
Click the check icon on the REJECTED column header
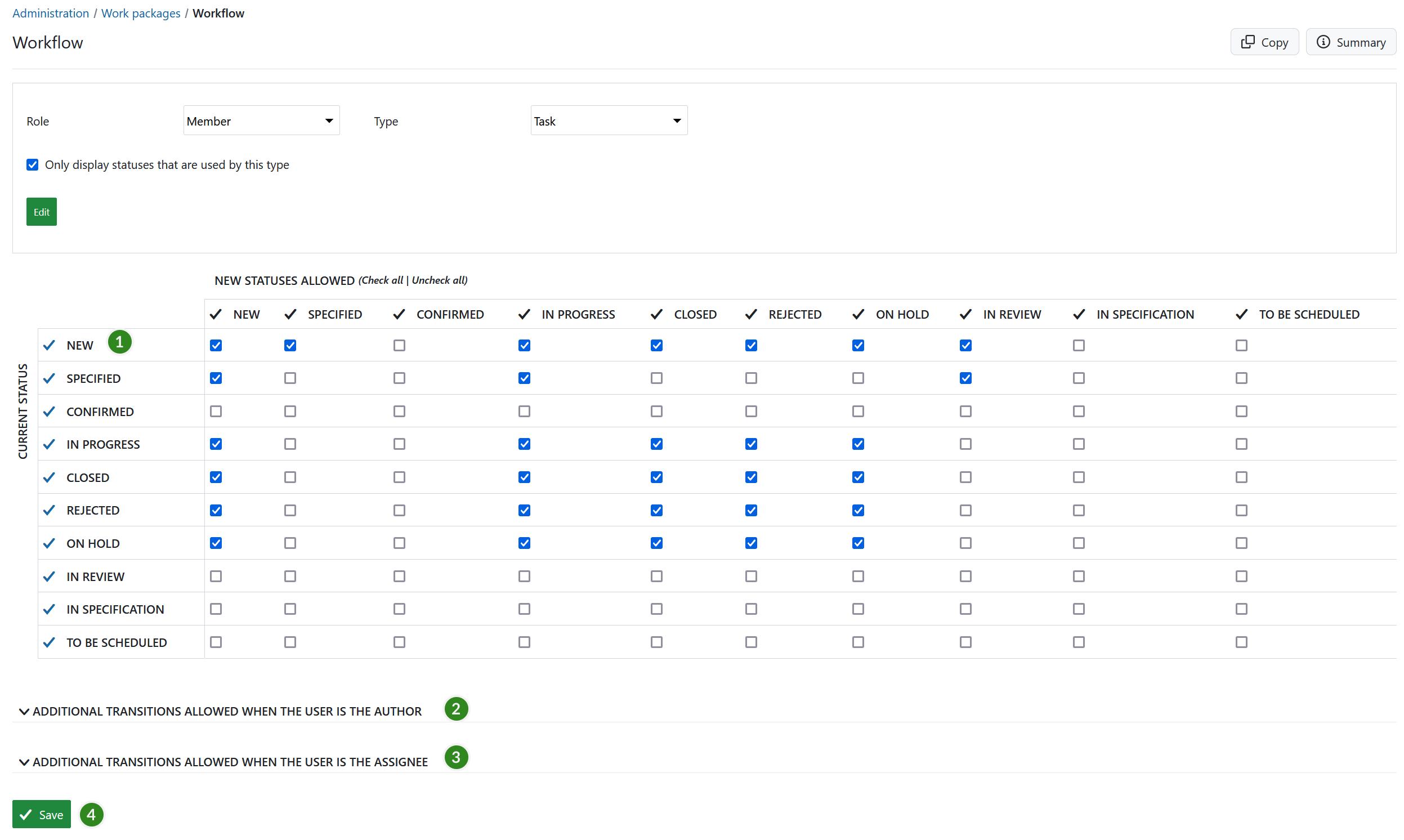[750, 314]
